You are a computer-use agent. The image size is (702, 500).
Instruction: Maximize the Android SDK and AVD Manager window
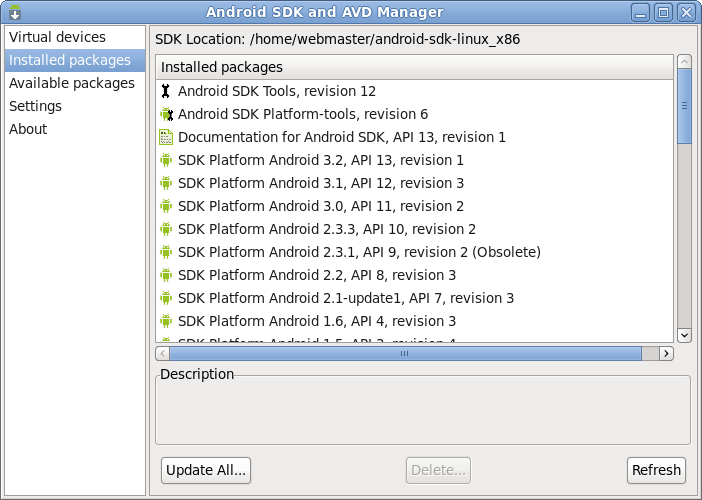[663, 12]
